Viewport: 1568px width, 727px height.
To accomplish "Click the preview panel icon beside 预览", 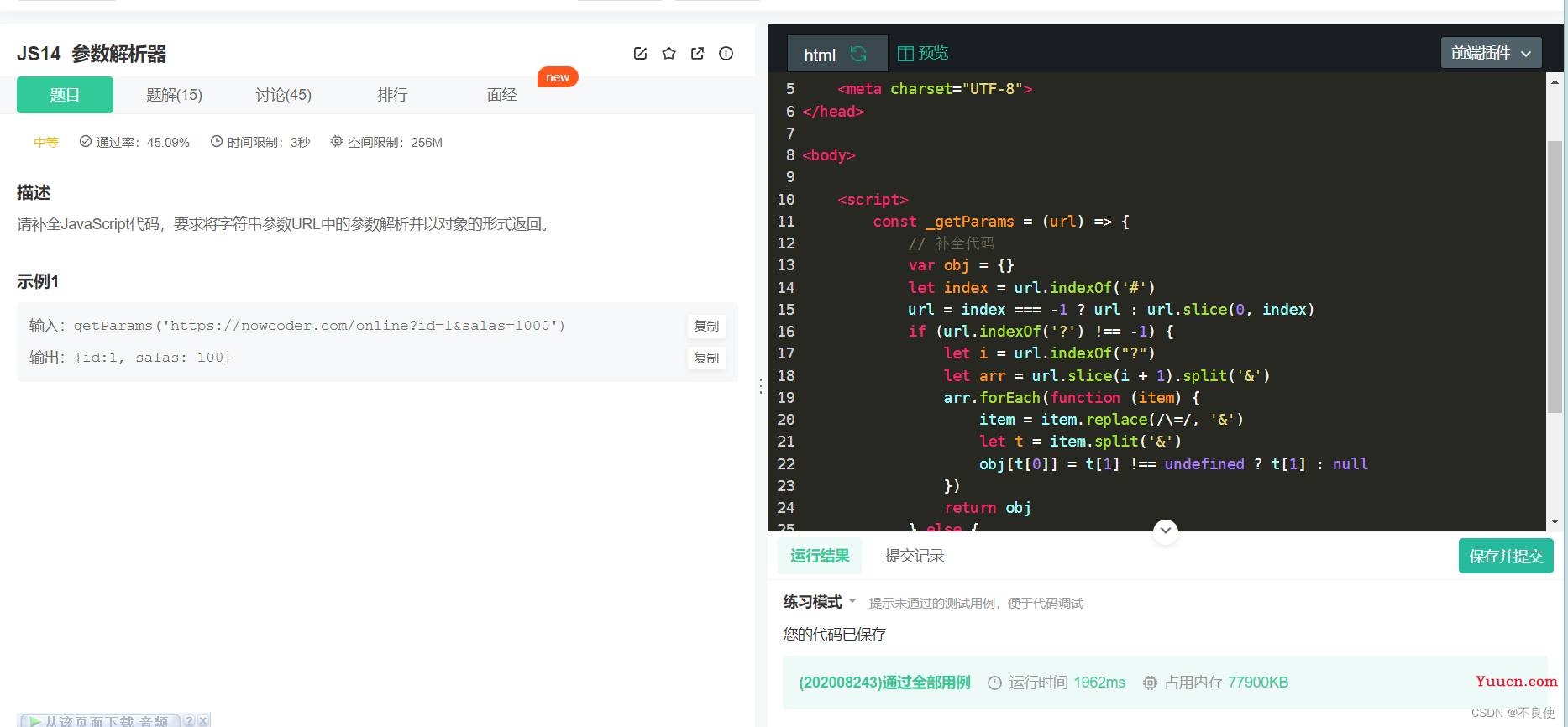I will coord(905,54).
